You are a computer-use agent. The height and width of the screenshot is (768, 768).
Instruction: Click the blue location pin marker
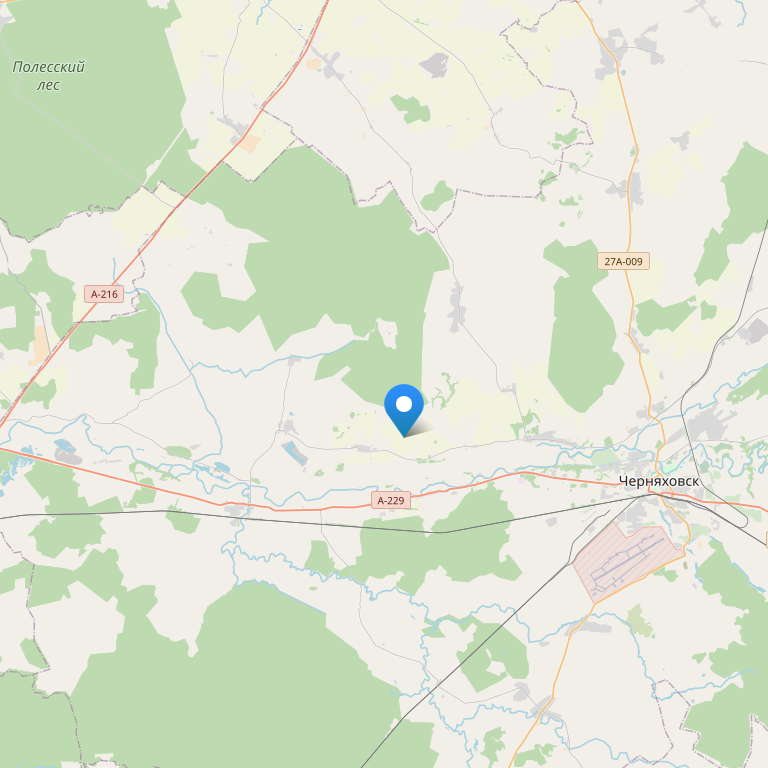(x=404, y=410)
